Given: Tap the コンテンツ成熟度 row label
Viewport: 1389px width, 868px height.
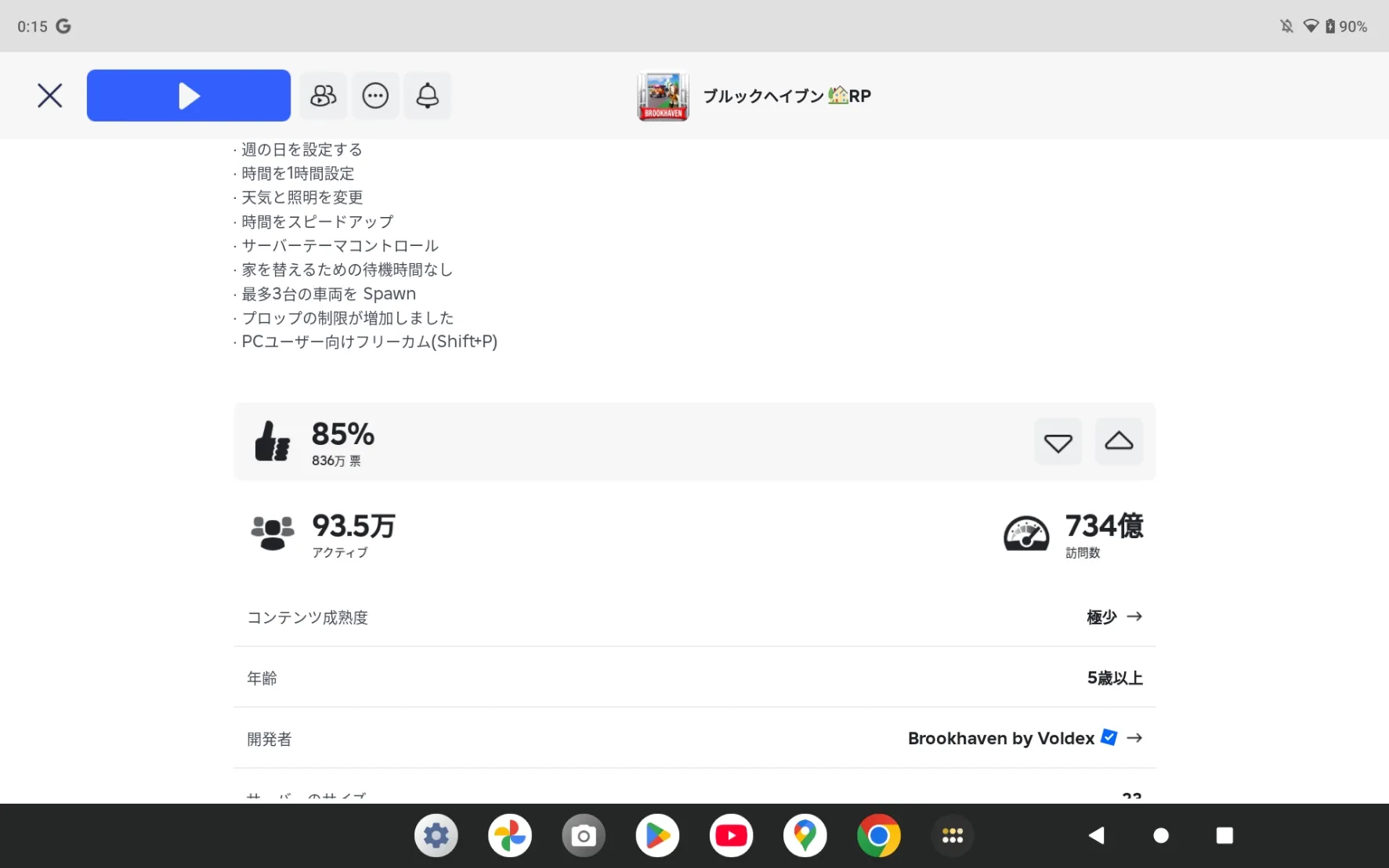Looking at the screenshot, I should pyautogui.click(x=308, y=617).
